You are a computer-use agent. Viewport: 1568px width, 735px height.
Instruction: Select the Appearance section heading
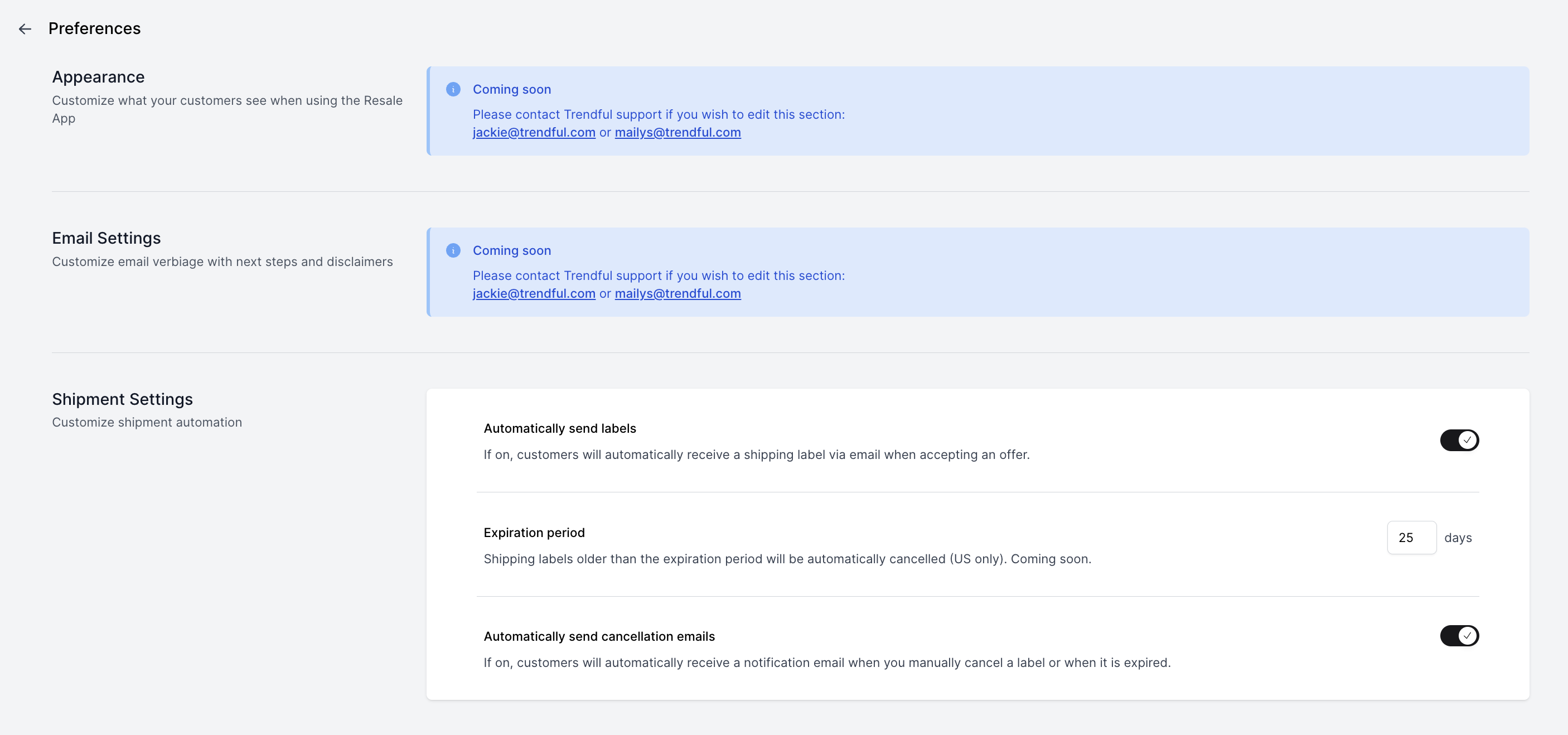(x=98, y=77)
